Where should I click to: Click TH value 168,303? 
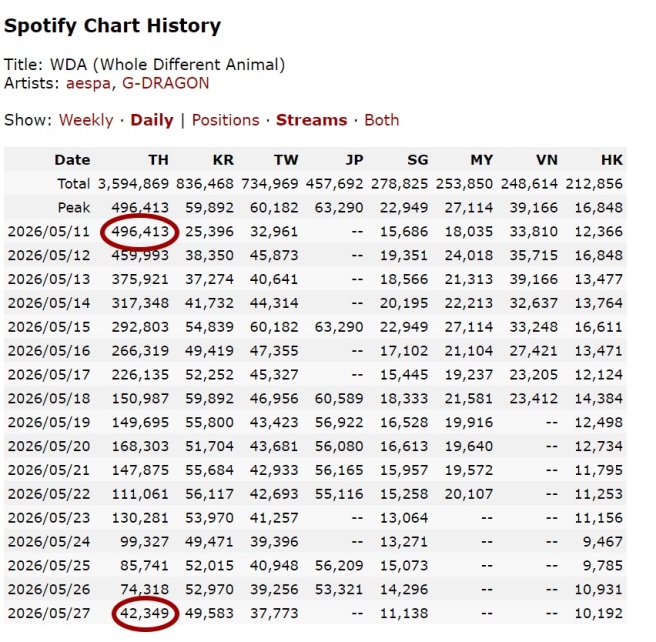coord(140,446)
